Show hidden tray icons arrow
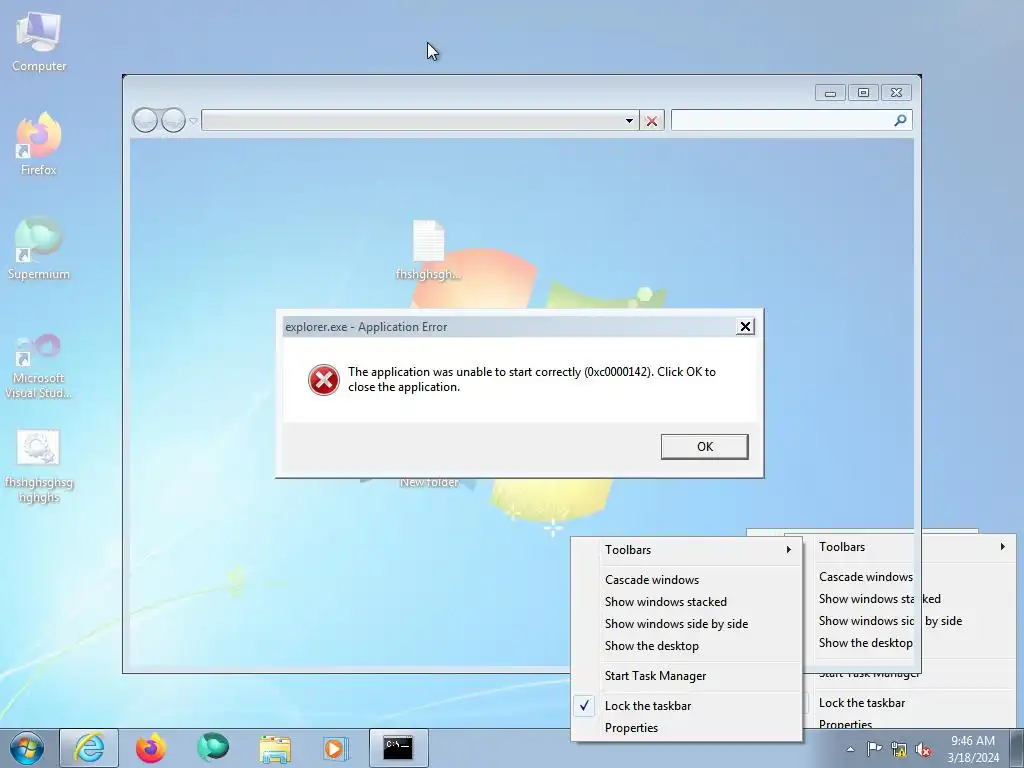Image resolution: width=1024 pixels, height=768 pixels. click(850, 749)
